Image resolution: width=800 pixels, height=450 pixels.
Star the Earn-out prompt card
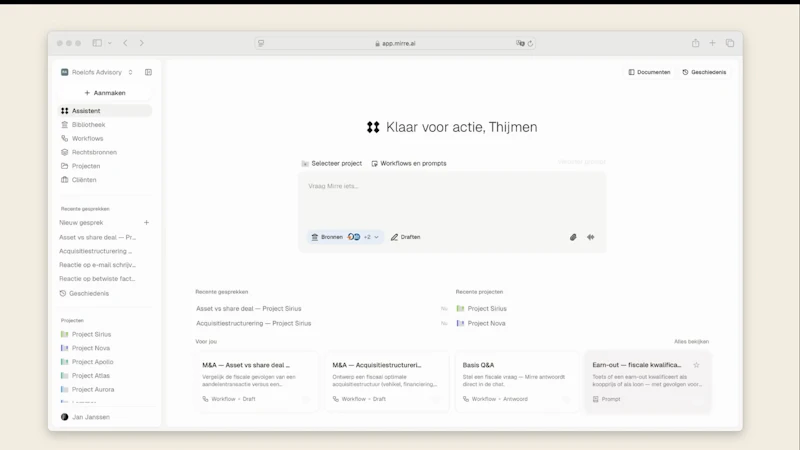coord(696,365)
